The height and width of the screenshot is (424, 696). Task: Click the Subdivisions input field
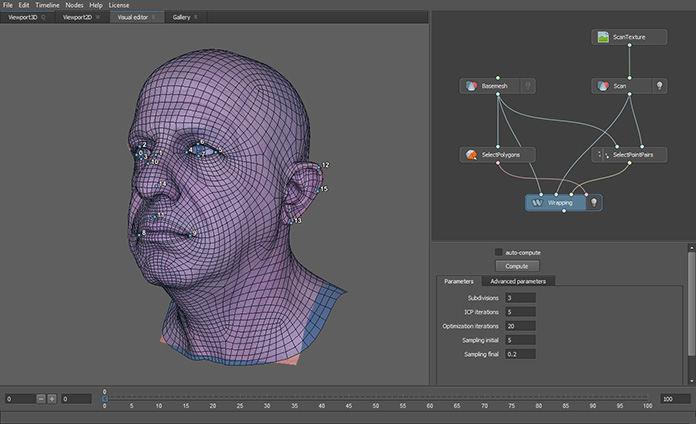tap(520, 298)
